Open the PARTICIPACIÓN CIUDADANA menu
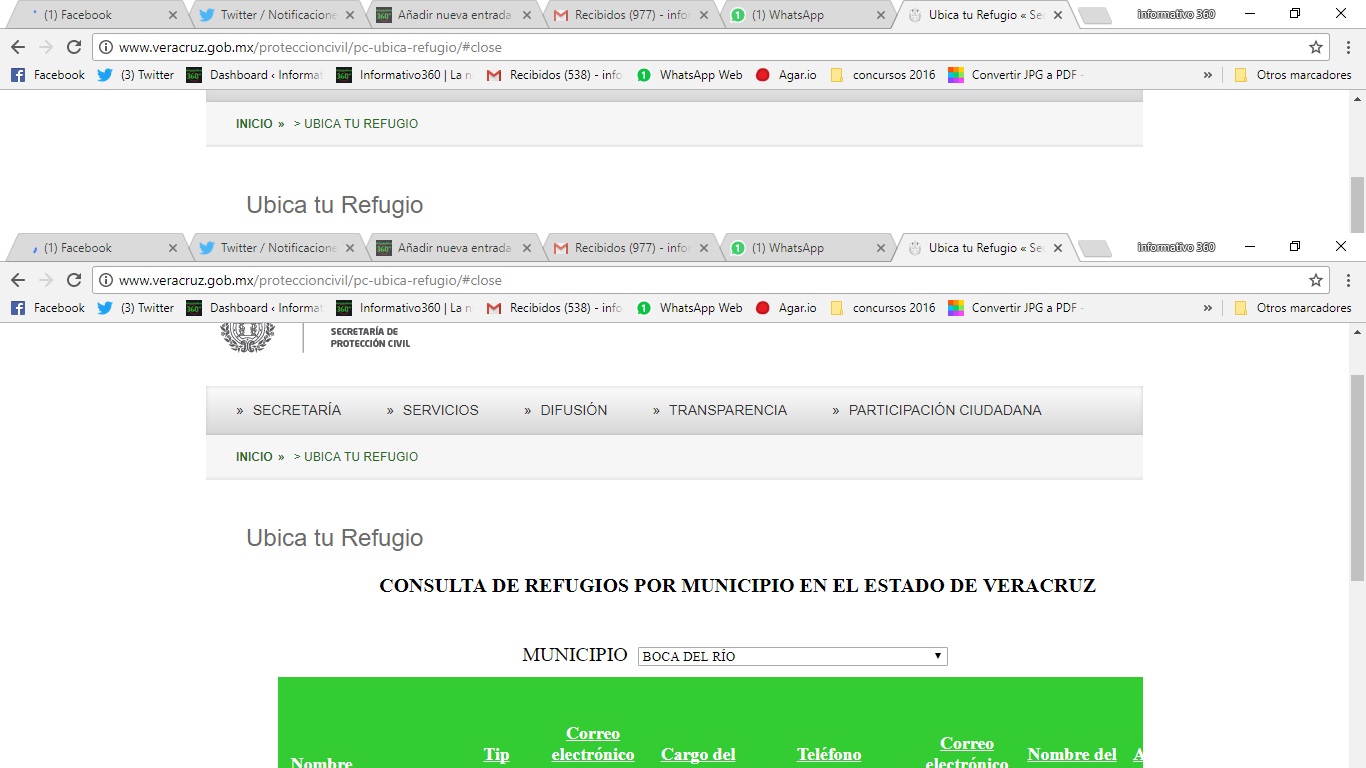This screenshot has height=768, width=1366. pos(944,410)
